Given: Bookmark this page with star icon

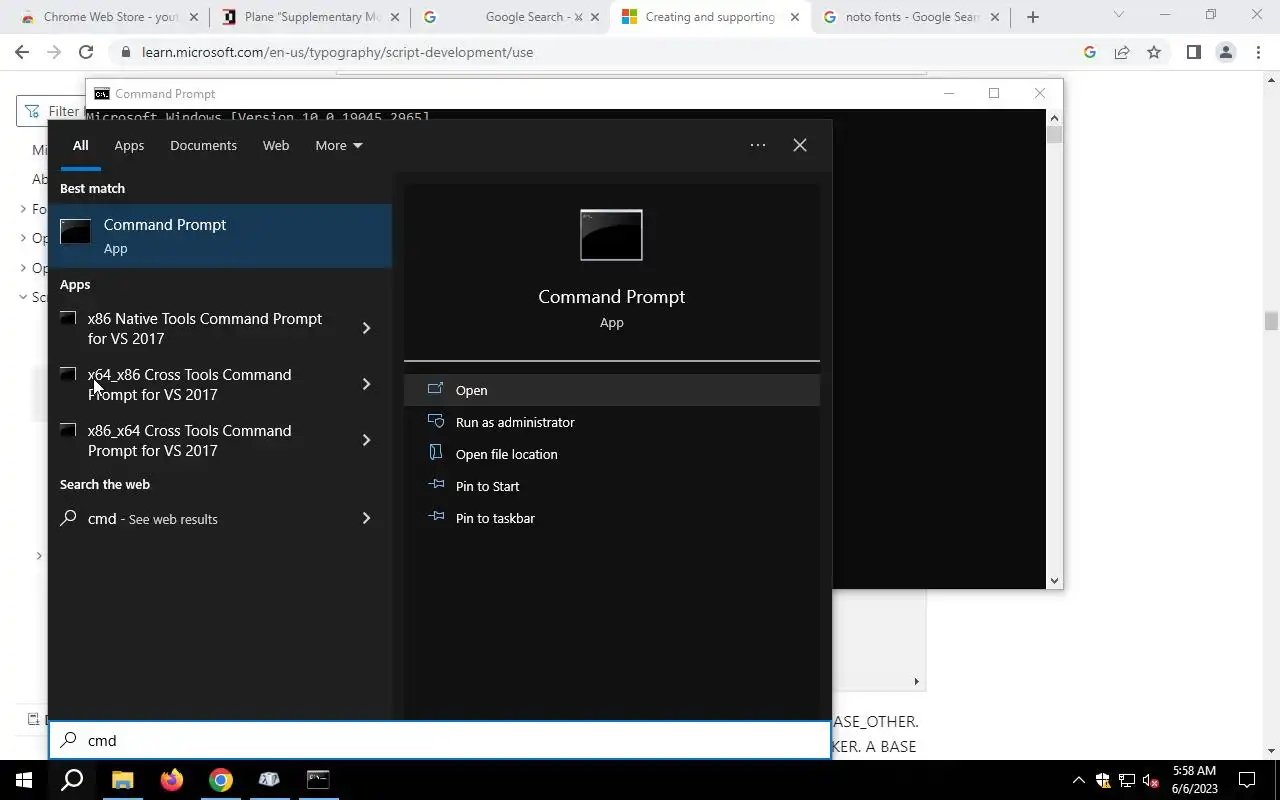Looking at the screenshot, I should click(x=1154, y=52).
